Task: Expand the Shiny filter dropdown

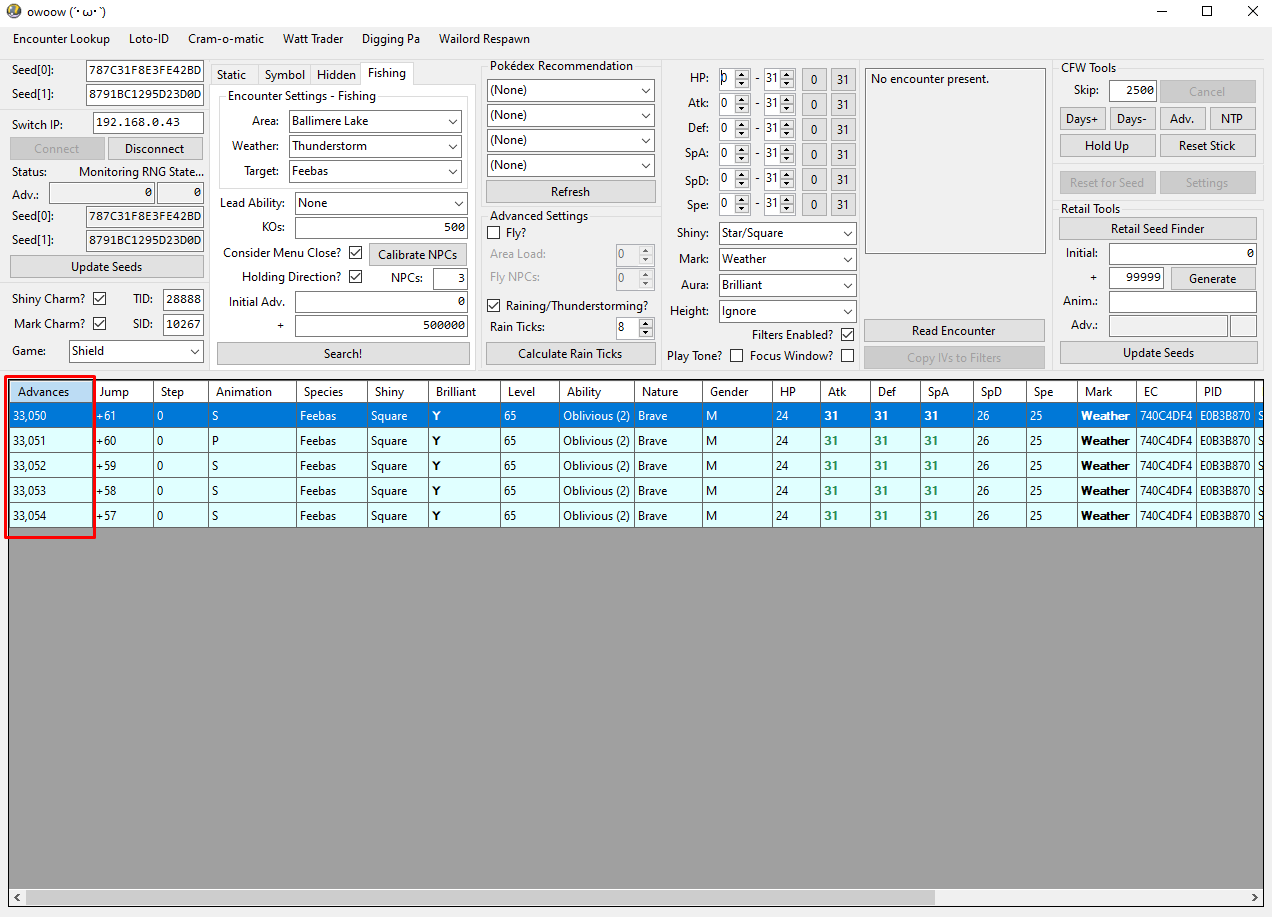Action: (x=787, y=233)
